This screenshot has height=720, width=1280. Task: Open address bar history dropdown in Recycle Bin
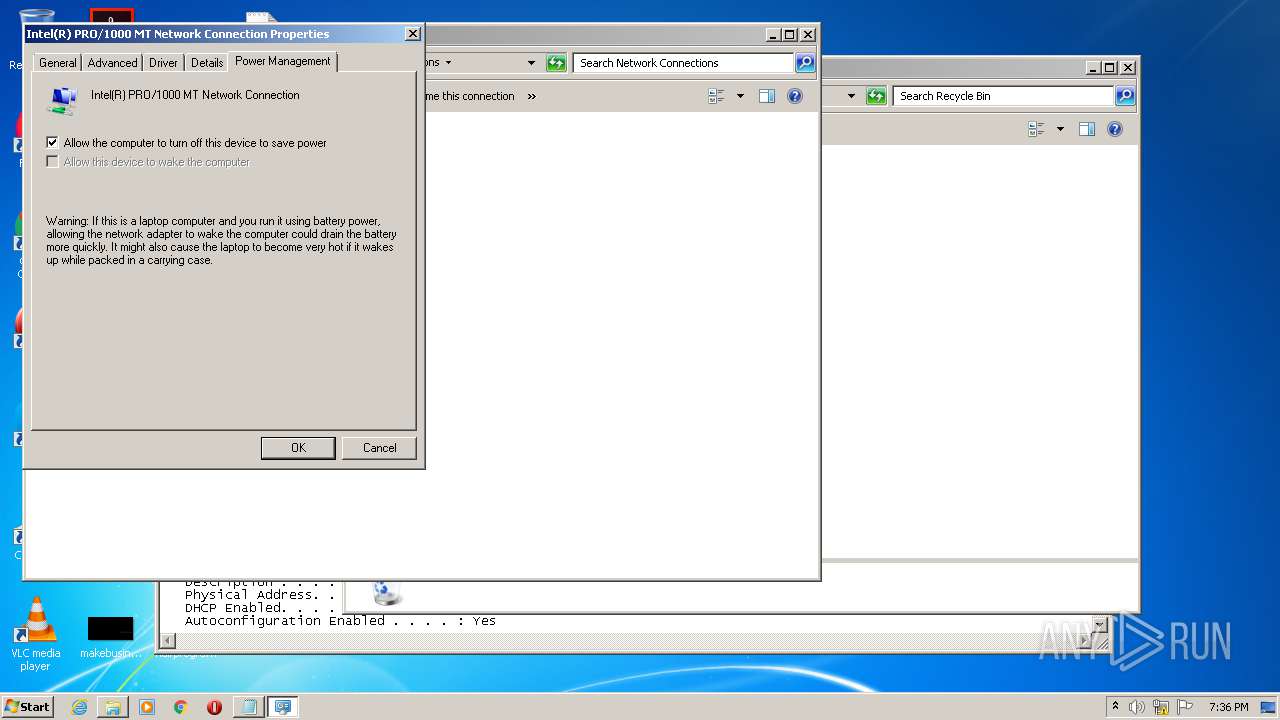[x=851, y=96]
